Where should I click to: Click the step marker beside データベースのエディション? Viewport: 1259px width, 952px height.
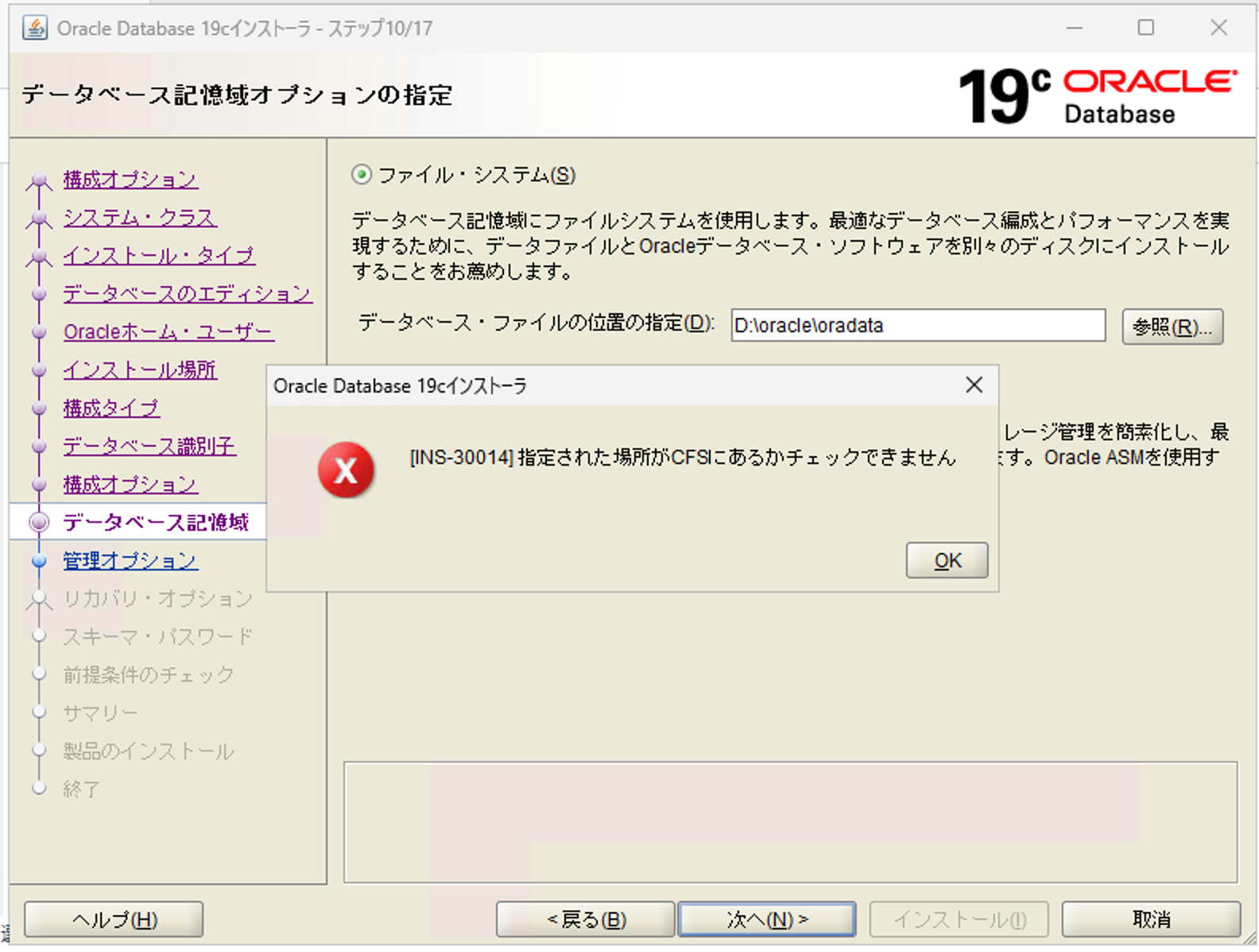pos(39,294)
